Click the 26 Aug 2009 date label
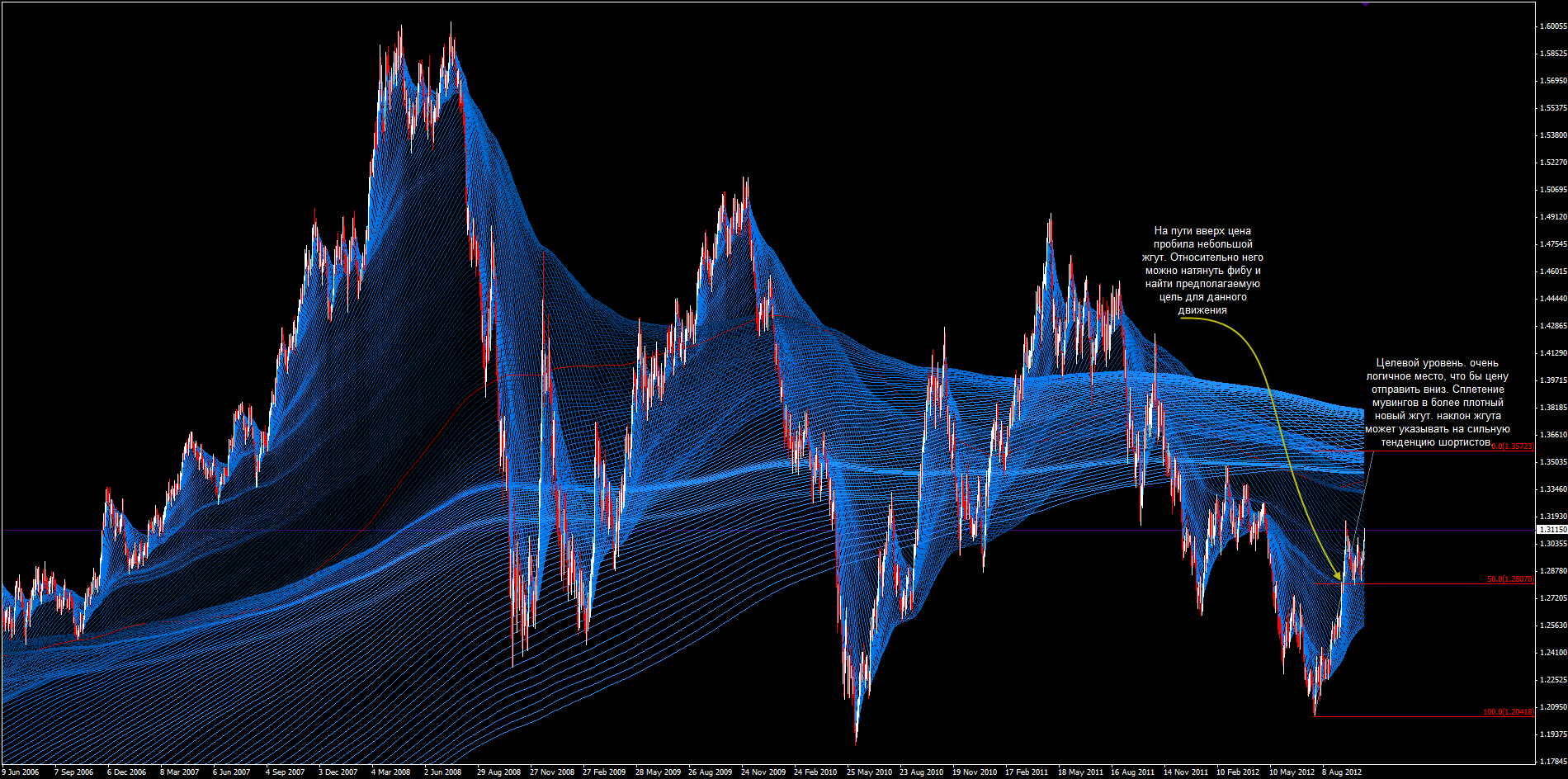Screen dimensions: 1568x779 coord(710,772)
